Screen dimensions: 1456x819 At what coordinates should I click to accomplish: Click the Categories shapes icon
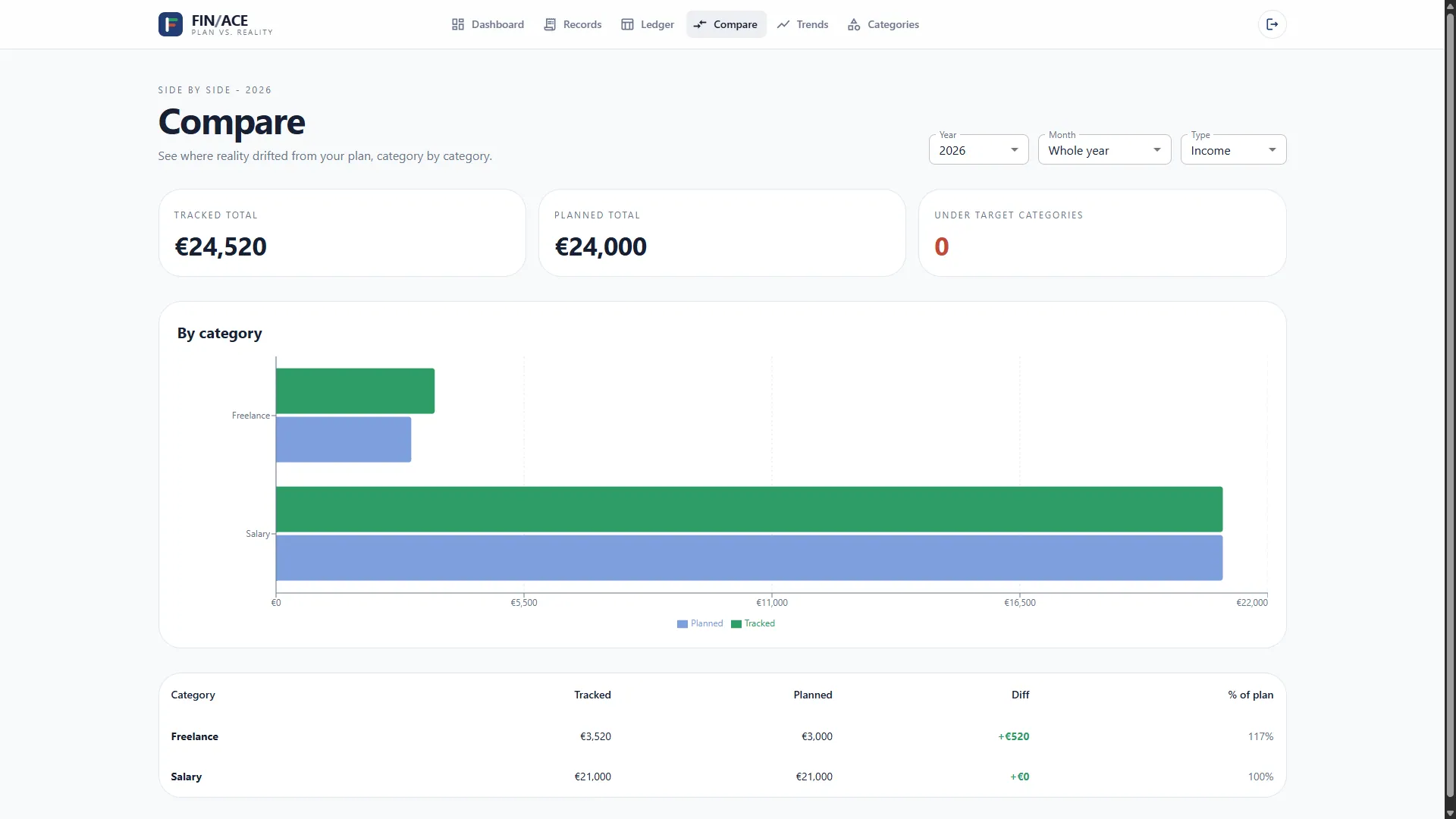tap(854, 24)
